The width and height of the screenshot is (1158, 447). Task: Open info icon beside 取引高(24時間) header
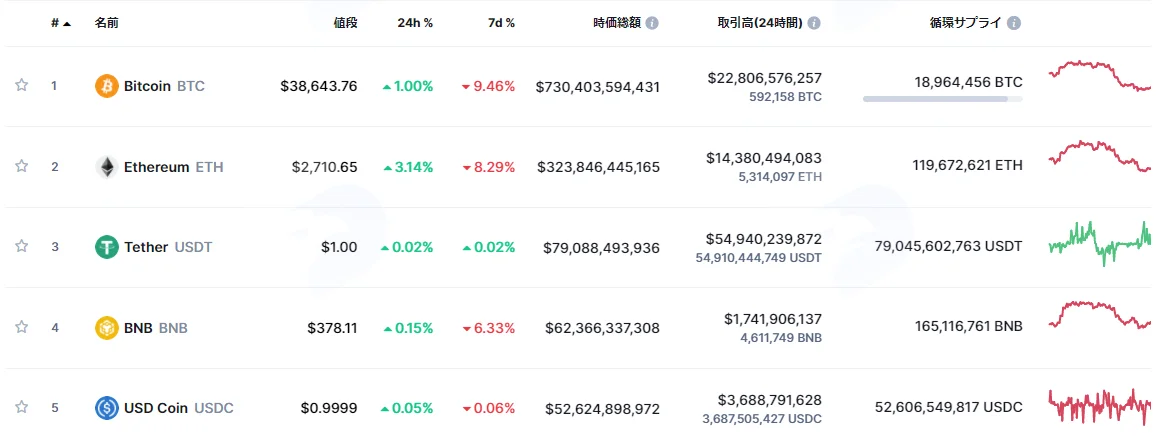point(813,23)
